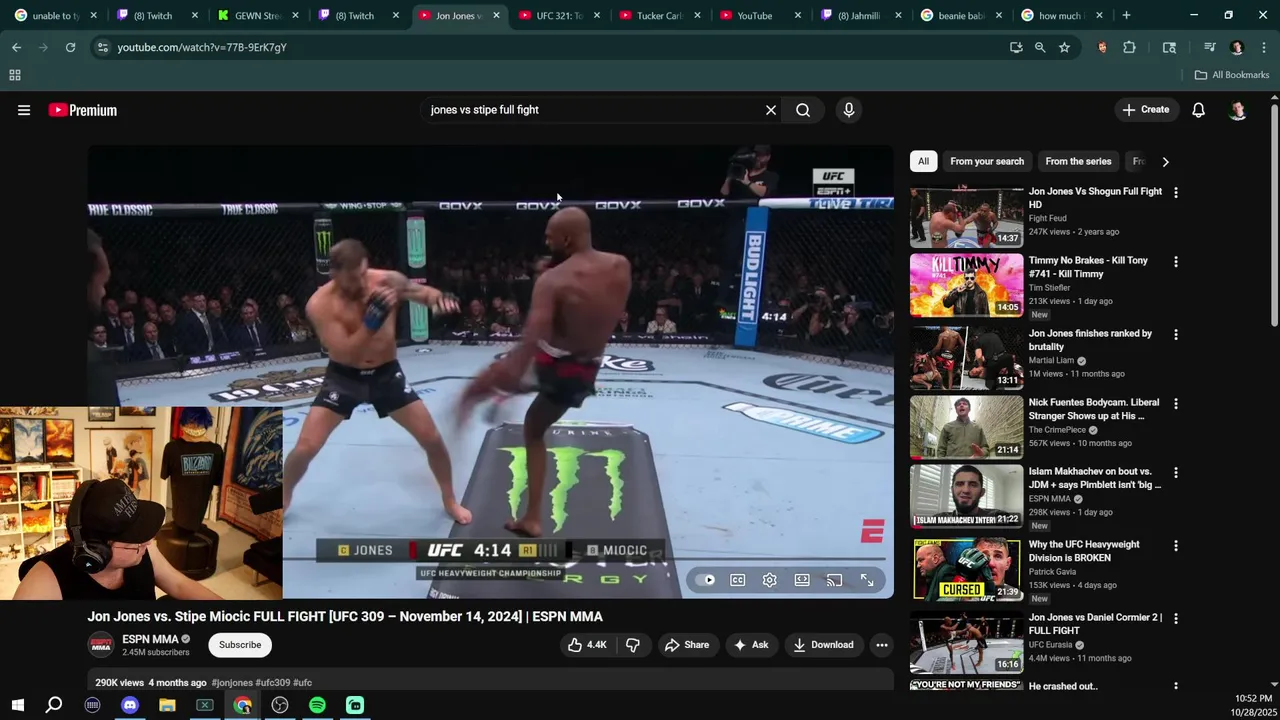Open the ESPN MMA channel name link
1280x720 pixels.
[x=150, y=639]
